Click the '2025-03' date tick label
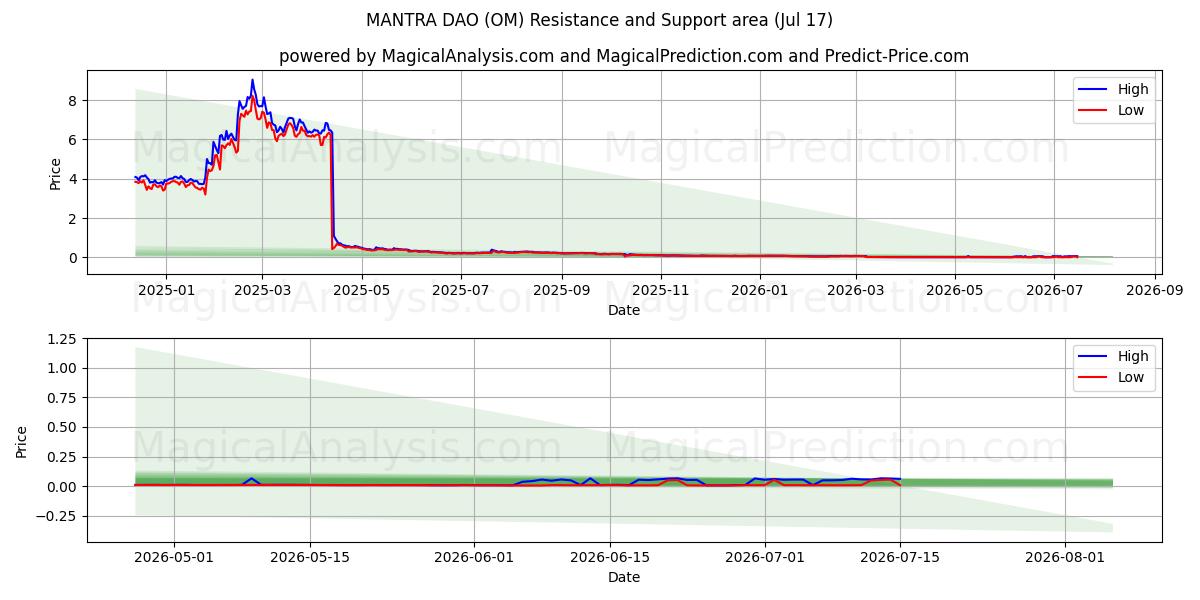The image size is (1200, 600). pyautogui.click(x=262, y=290)
